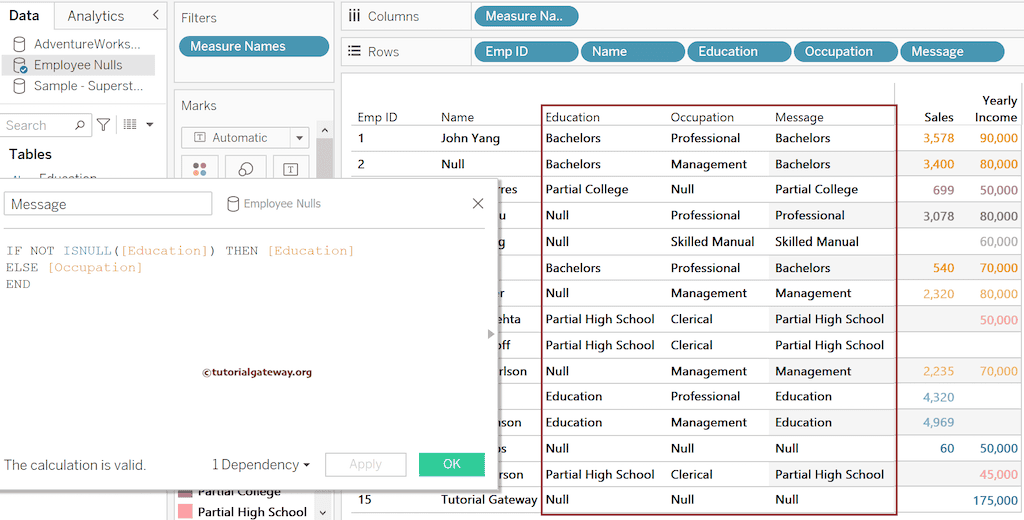
Task: Click the Apply button
Action: 365,464
